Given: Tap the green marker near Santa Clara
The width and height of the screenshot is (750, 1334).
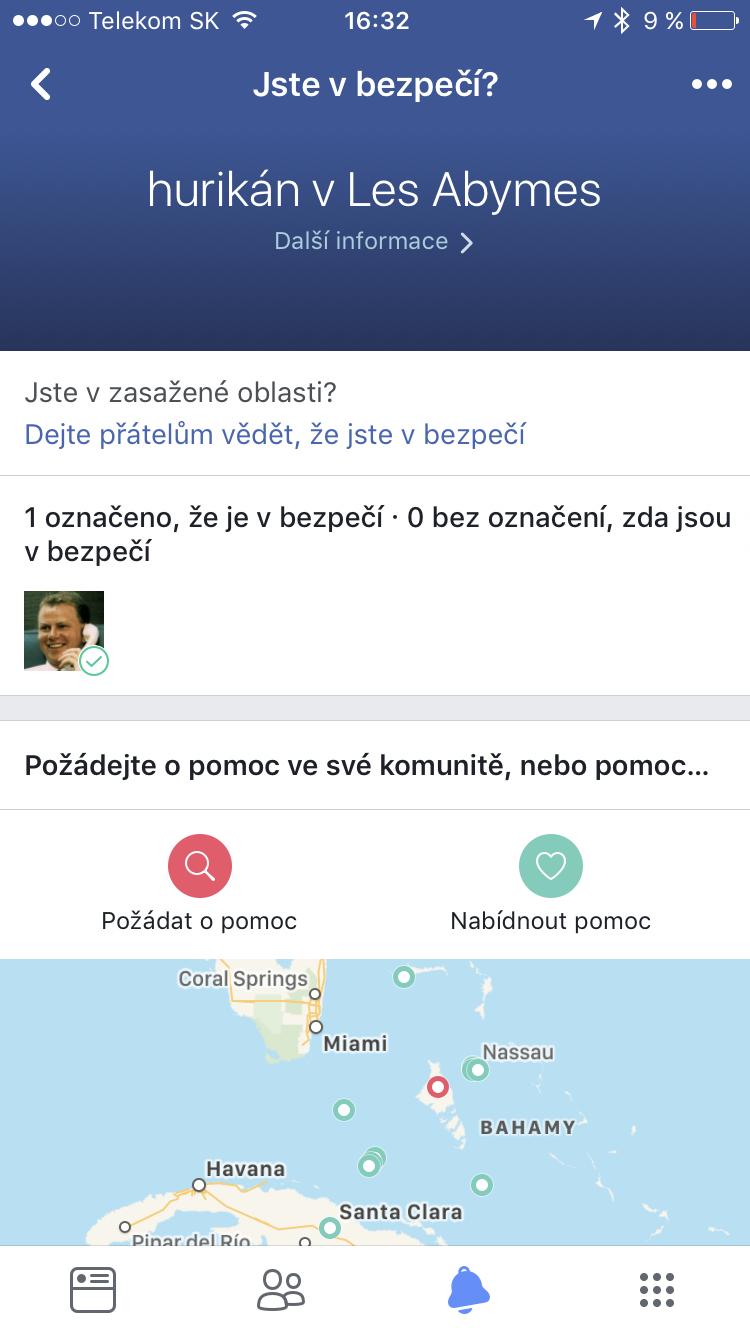Looking at the screenshot, I should click(329, 1227).
